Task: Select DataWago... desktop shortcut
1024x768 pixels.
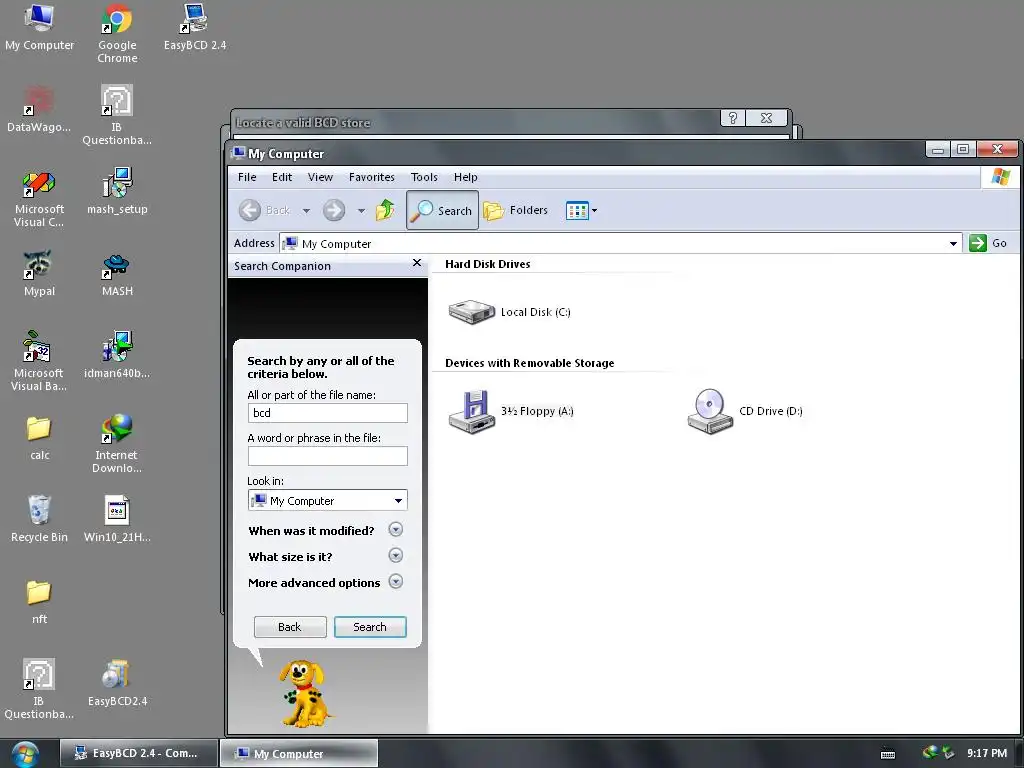Action: click(x=39, y=109)
